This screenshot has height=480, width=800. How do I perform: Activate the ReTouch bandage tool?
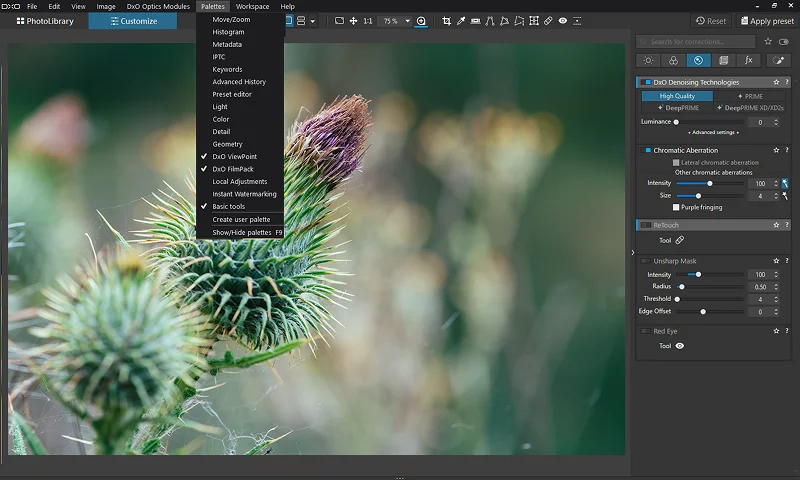point(680,240)
